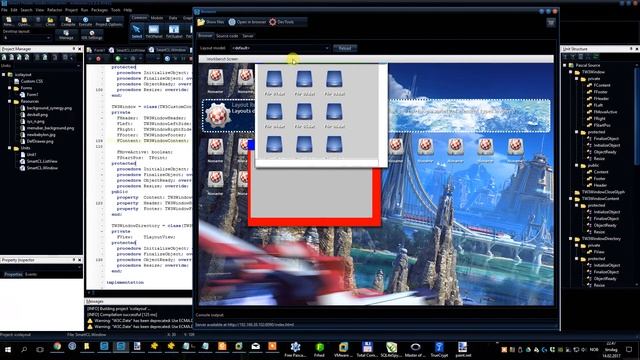Open the Action Center notification icon
The height and width of the screenshot is (360, 640).
pos(629,349)
